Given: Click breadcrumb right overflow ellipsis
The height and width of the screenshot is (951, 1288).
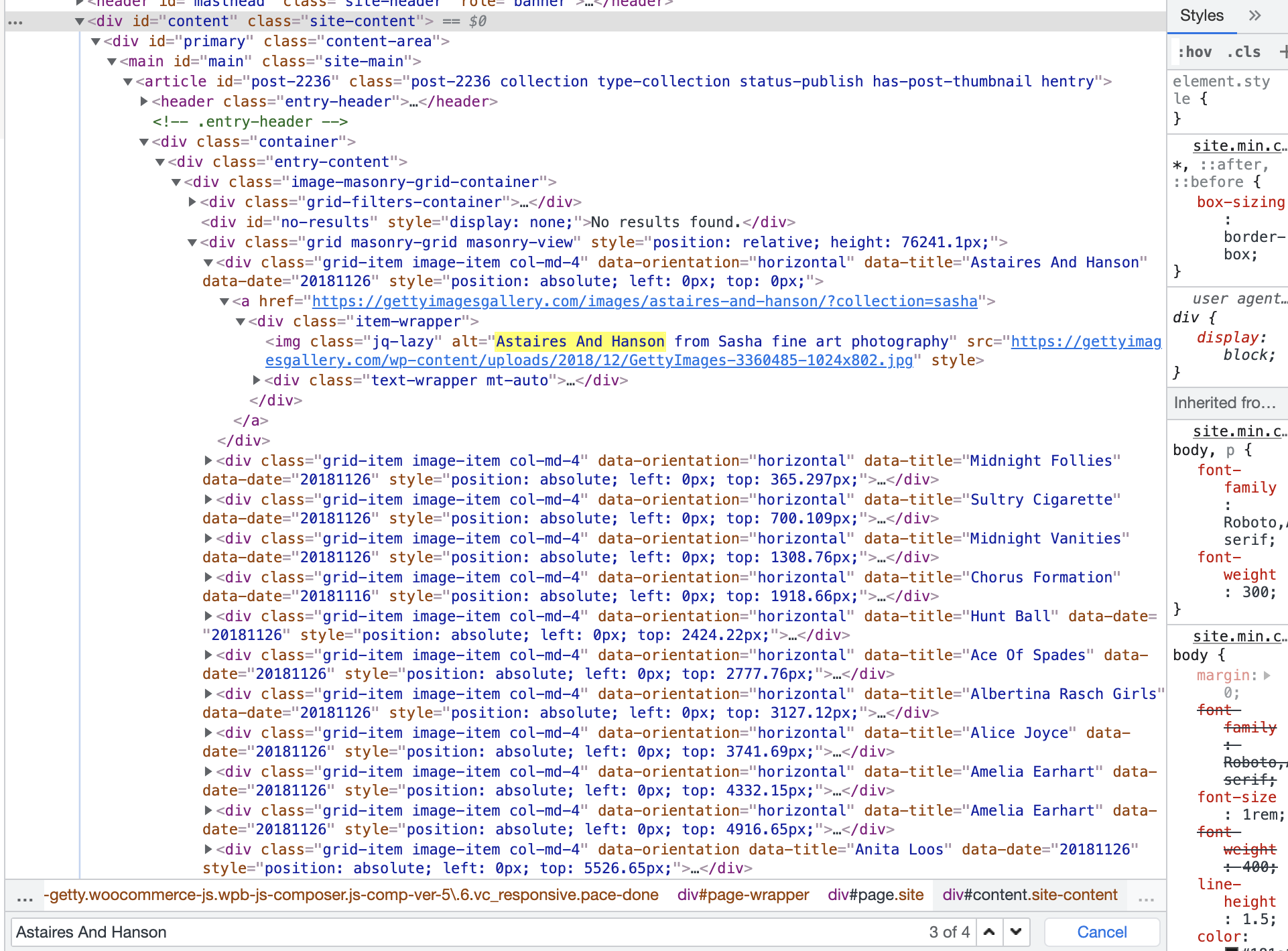Looking at the screenshot, I should click(x=1146, y=897).
